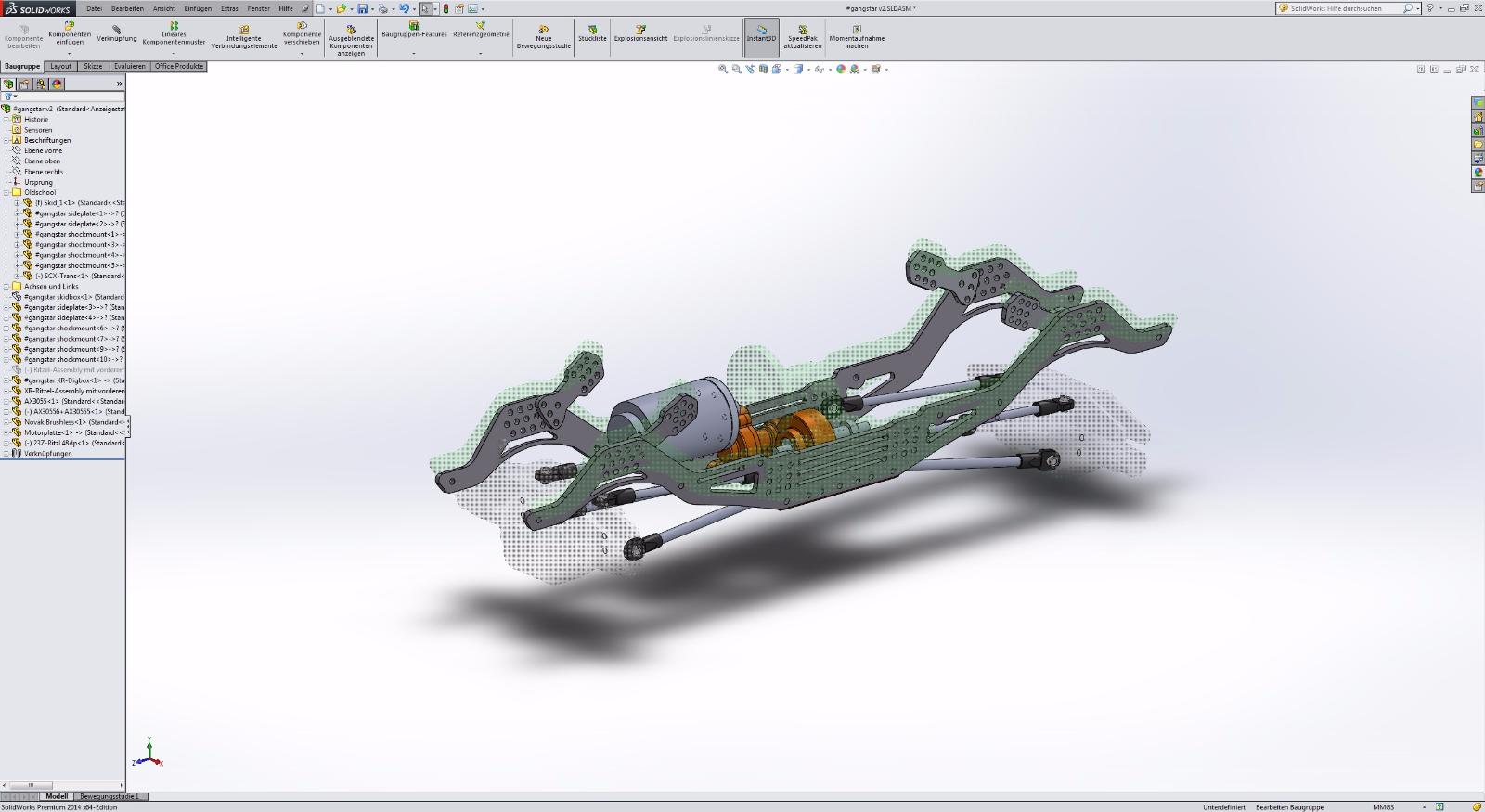The height and width of the screenshot is (812, 1485).
Task: Open FeatureManager design tree panel tab
Action: [8, 84]
